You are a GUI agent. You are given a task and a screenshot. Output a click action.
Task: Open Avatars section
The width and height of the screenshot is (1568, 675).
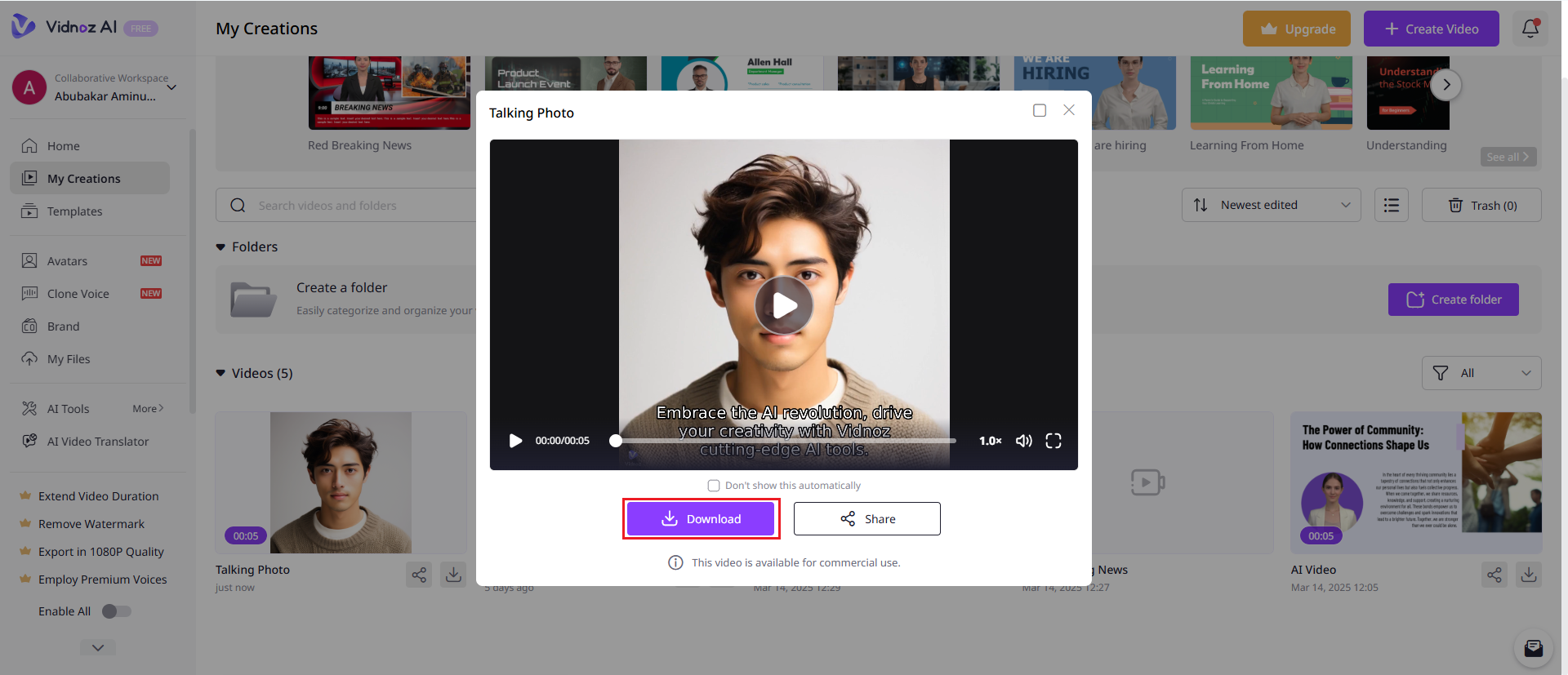[90, 261]
